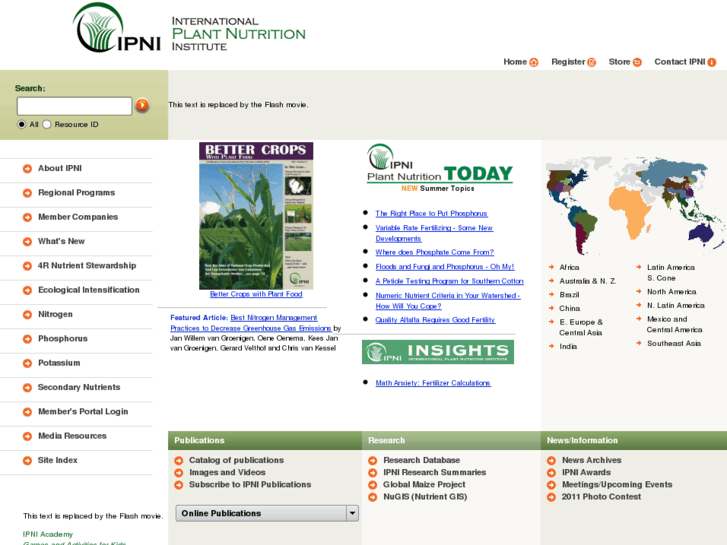The image size is (727, 545).
Task: Open the Contact IPNI menu link
Action: (x=680, y=62)
